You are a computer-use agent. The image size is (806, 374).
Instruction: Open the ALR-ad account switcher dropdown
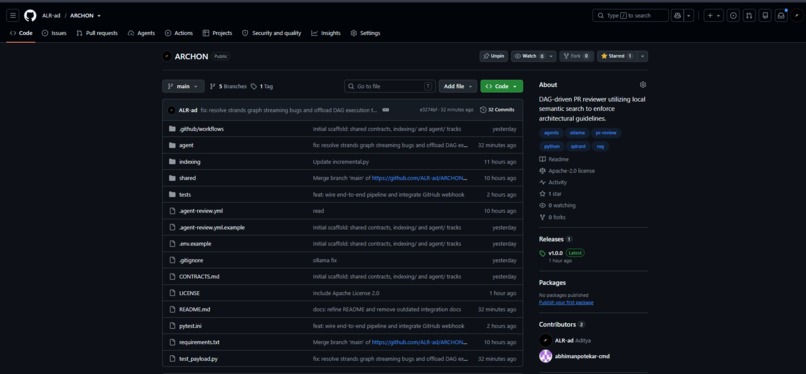click(x=99, y=16)
